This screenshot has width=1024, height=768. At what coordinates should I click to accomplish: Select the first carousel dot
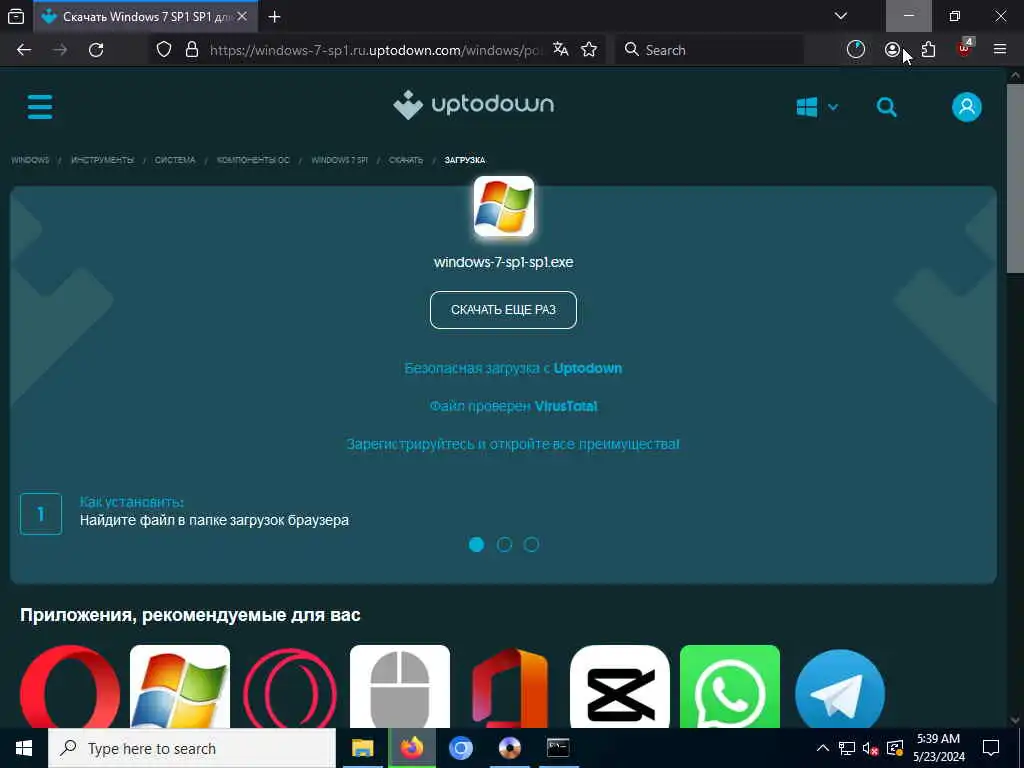[476, 544]
